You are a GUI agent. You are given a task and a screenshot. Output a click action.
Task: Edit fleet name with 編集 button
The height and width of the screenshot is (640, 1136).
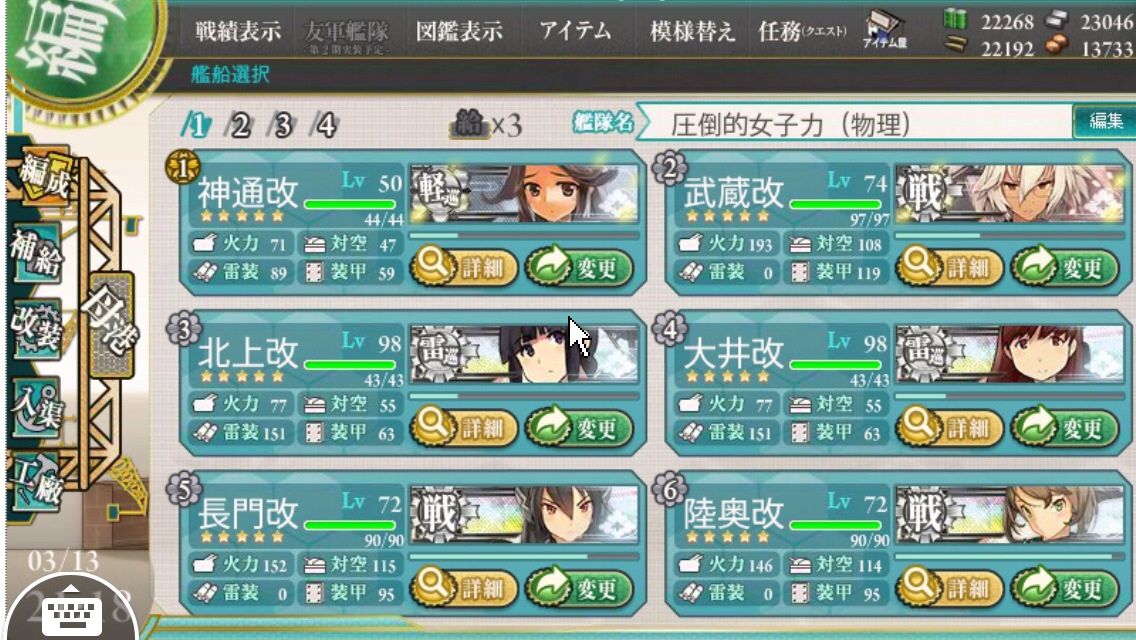(1103, 120)
